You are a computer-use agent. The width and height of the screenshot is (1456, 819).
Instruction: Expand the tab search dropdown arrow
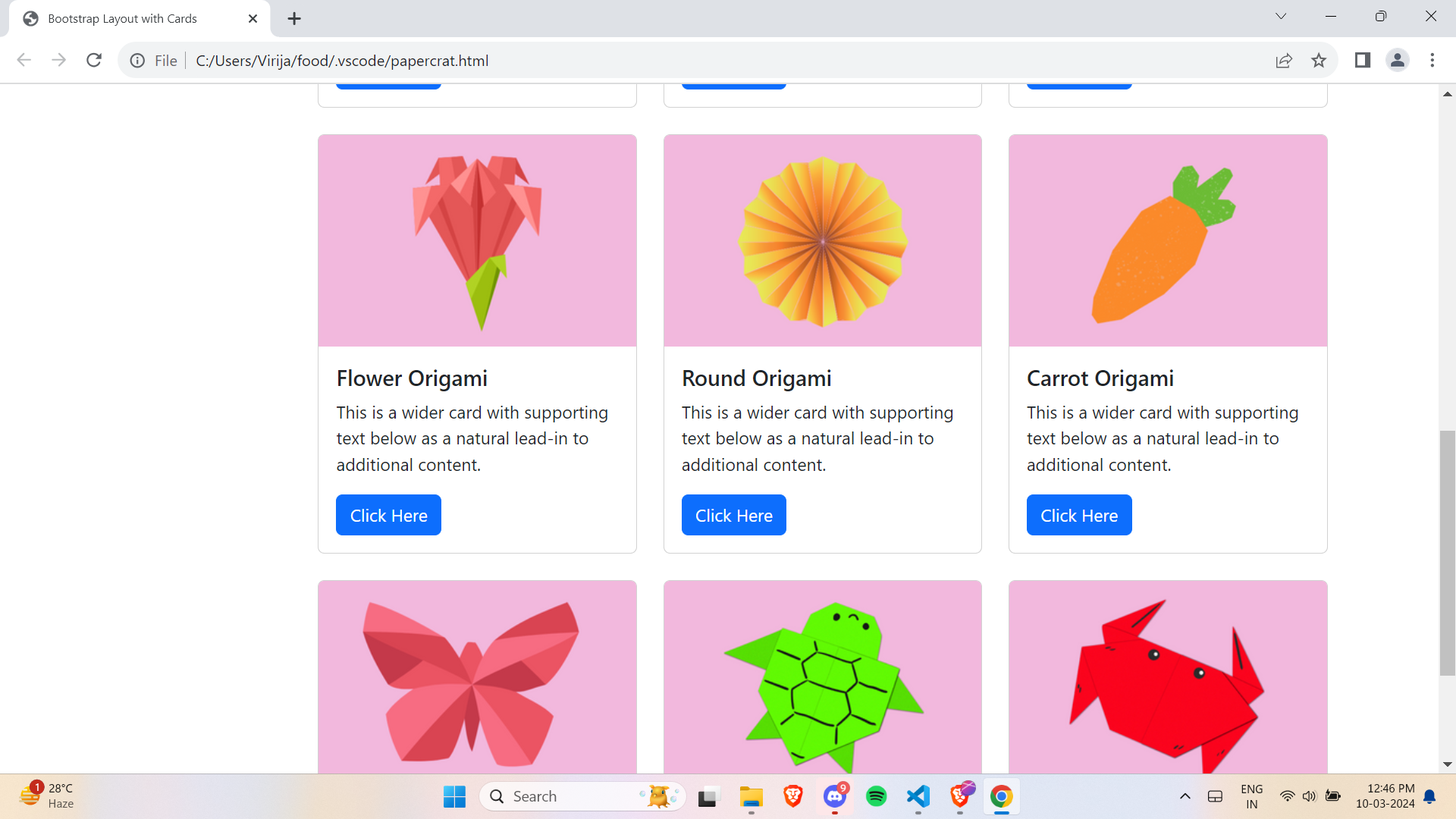(x=1281, y=17)
